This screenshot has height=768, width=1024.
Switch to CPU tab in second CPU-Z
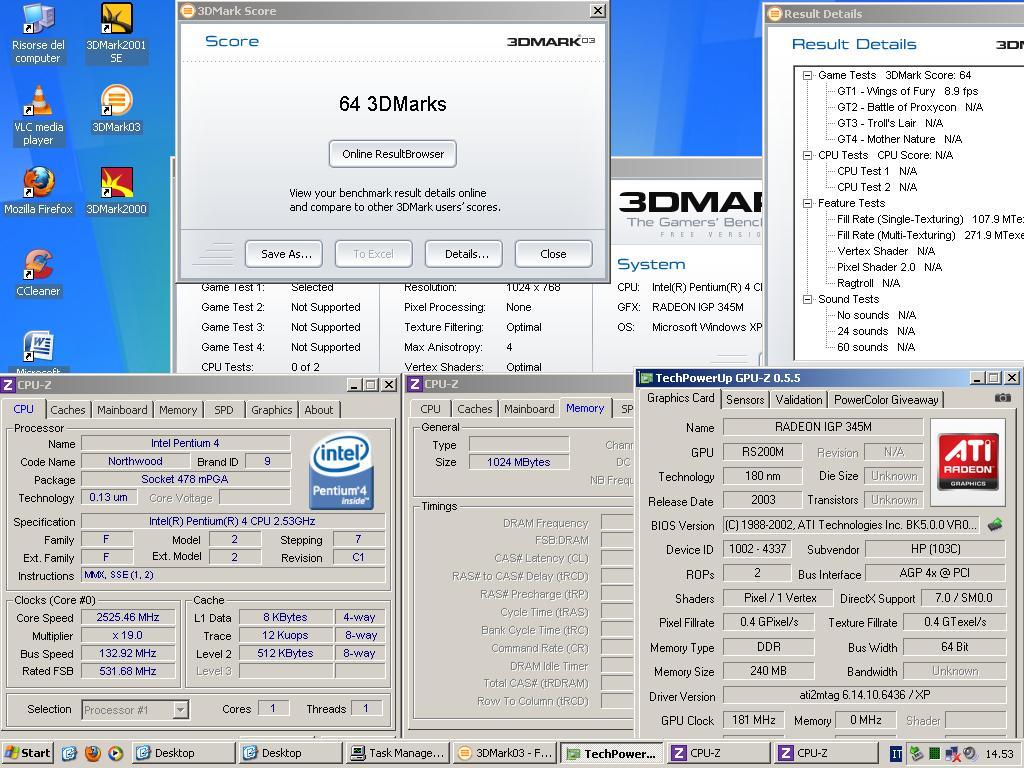tap(430, 409)
